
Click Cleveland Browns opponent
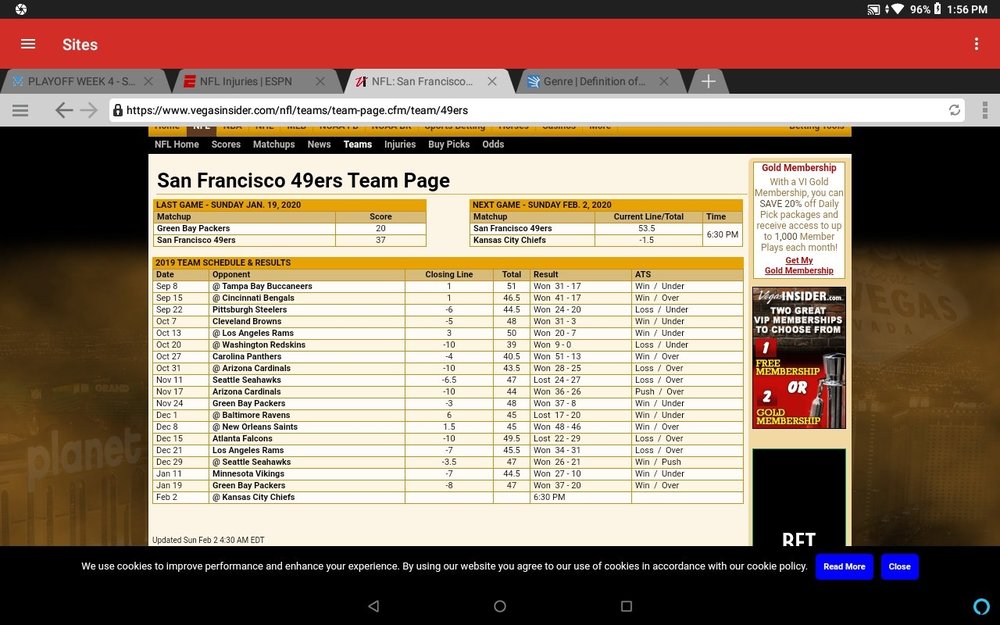[x=247, y=321]
